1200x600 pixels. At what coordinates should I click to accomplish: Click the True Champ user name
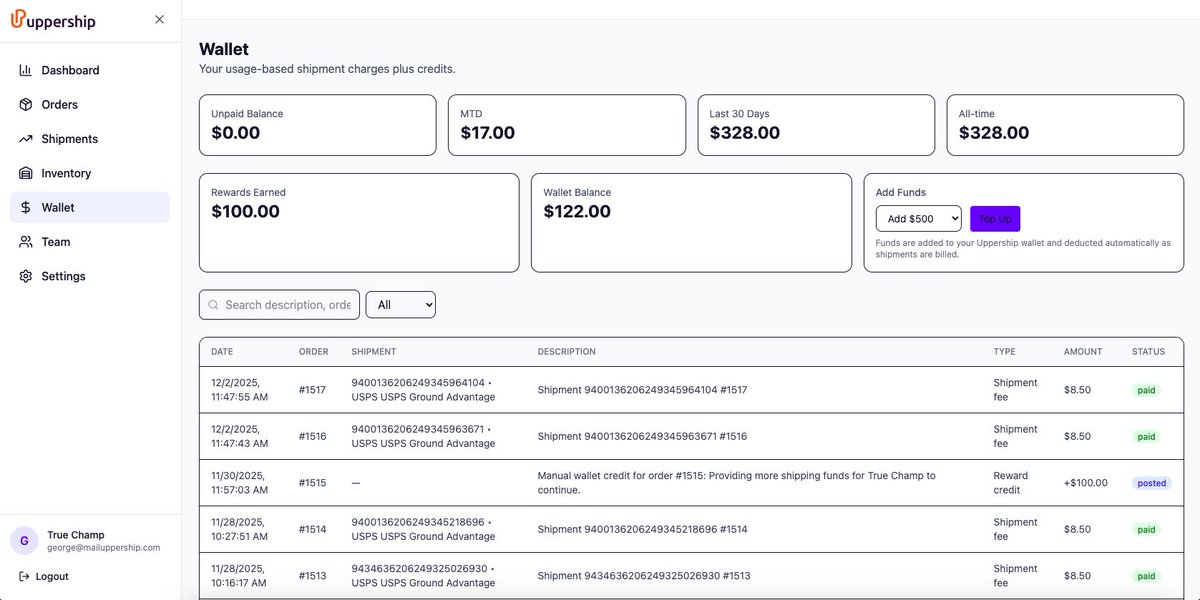76,535
